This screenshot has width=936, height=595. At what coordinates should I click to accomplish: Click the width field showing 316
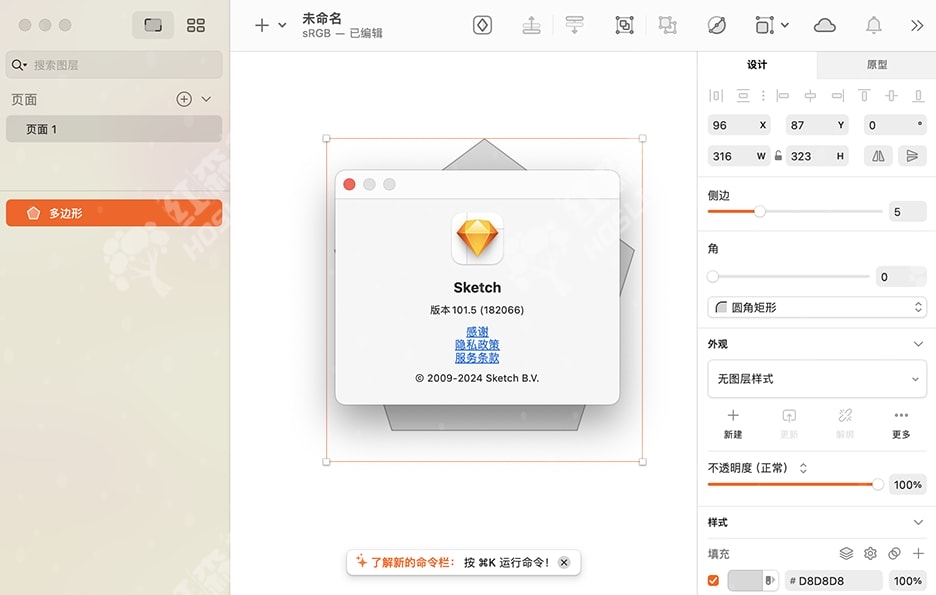click(739, 156)
